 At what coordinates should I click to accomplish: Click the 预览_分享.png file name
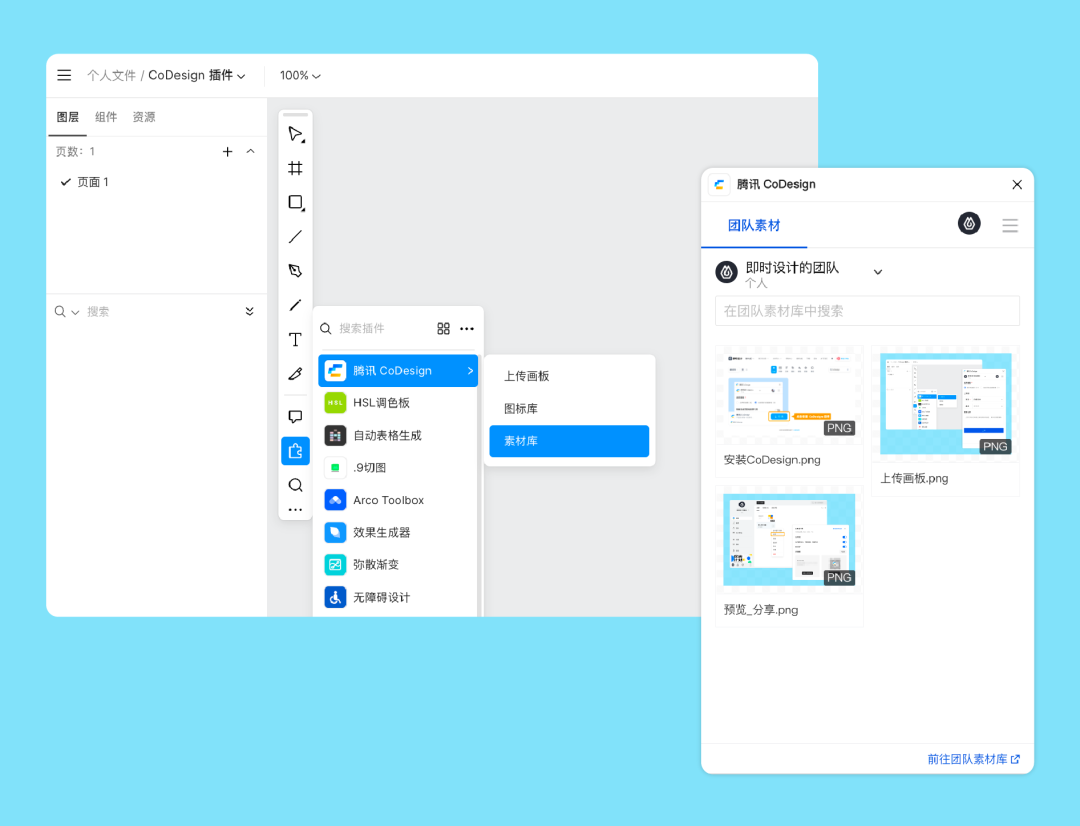pos(760,610)
